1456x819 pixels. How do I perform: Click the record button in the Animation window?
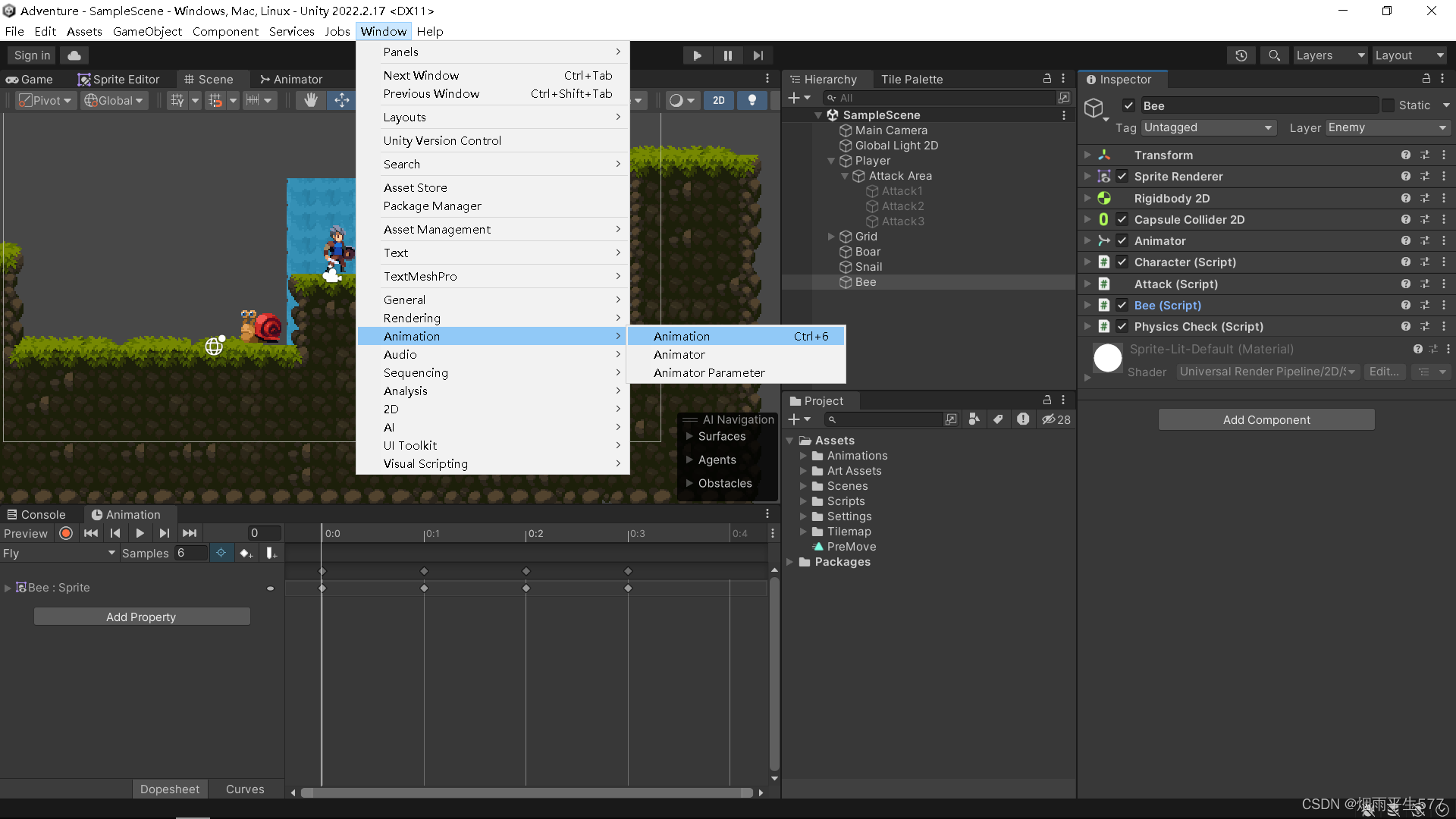pos(66,533)
